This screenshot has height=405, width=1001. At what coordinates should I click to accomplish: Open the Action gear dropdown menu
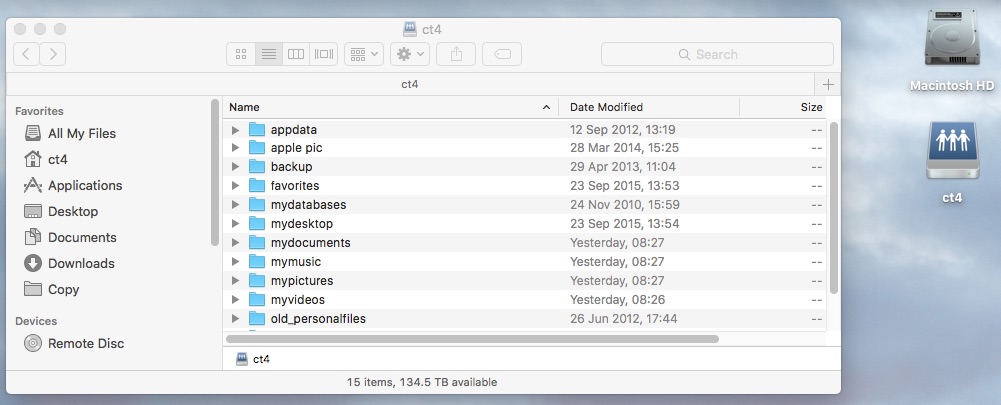coord(410,54)
